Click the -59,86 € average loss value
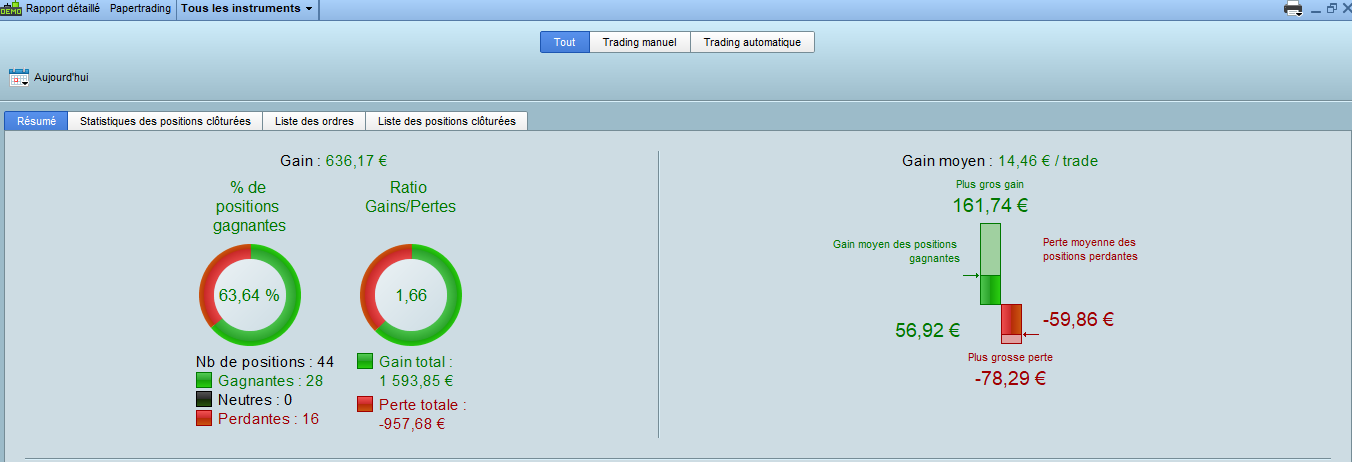The width and height of the screenshot is (1352, 462). pyautogui.click(x=1078, y=320)
